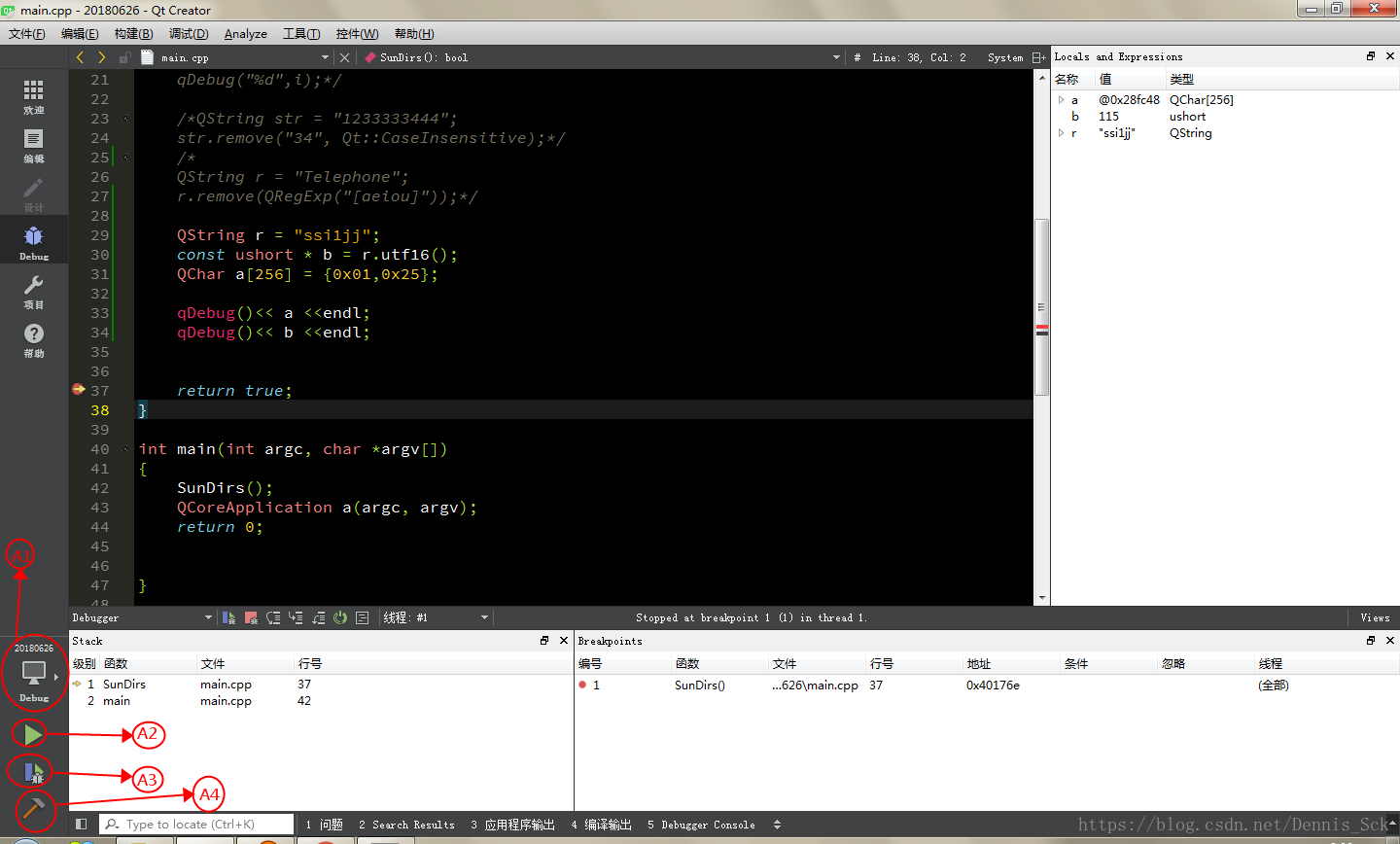
Task: Click the file lock icon in editor toolbar
Action: coord(124,57)
